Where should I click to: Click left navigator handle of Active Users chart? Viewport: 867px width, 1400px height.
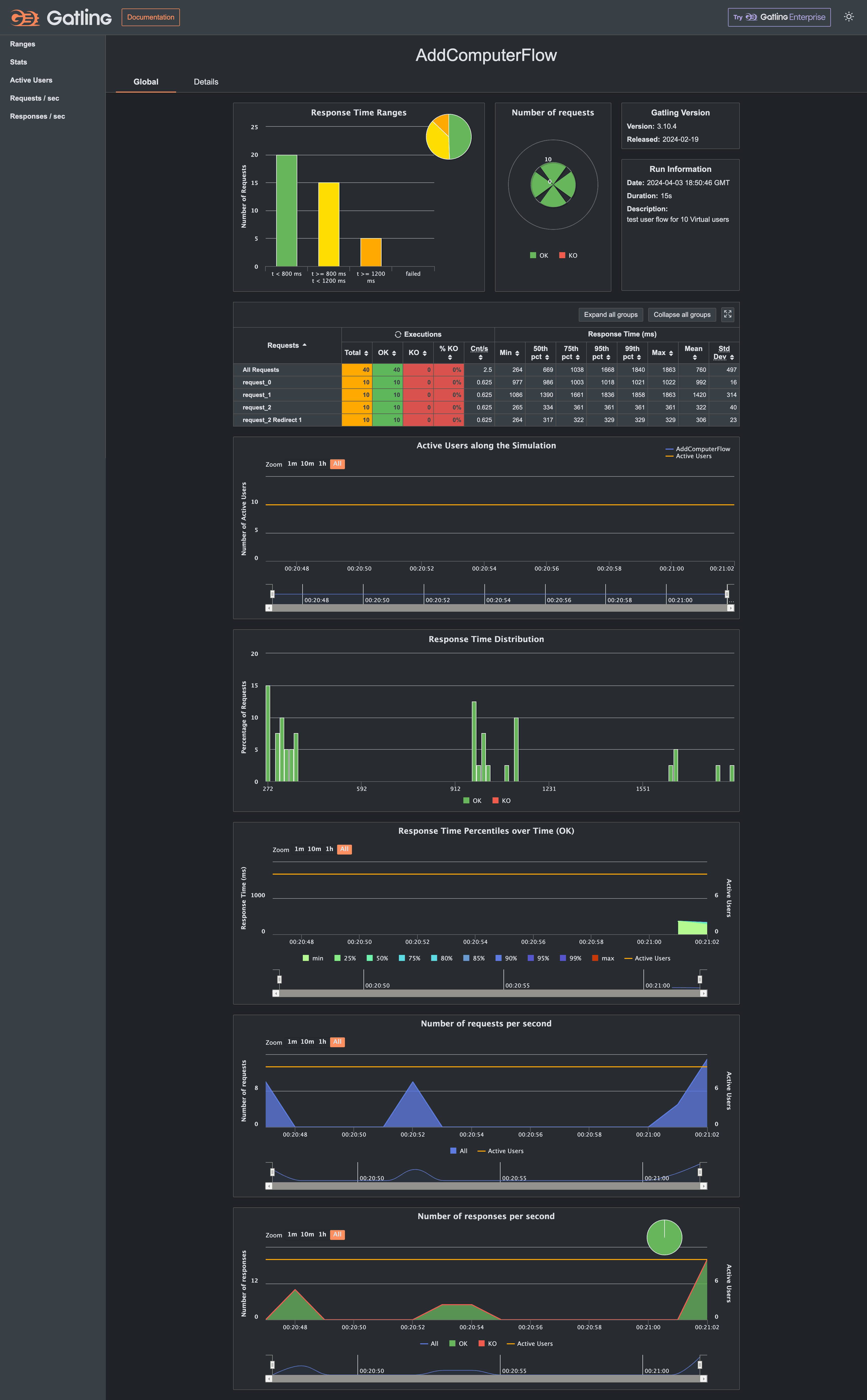[x=272, y=594]
